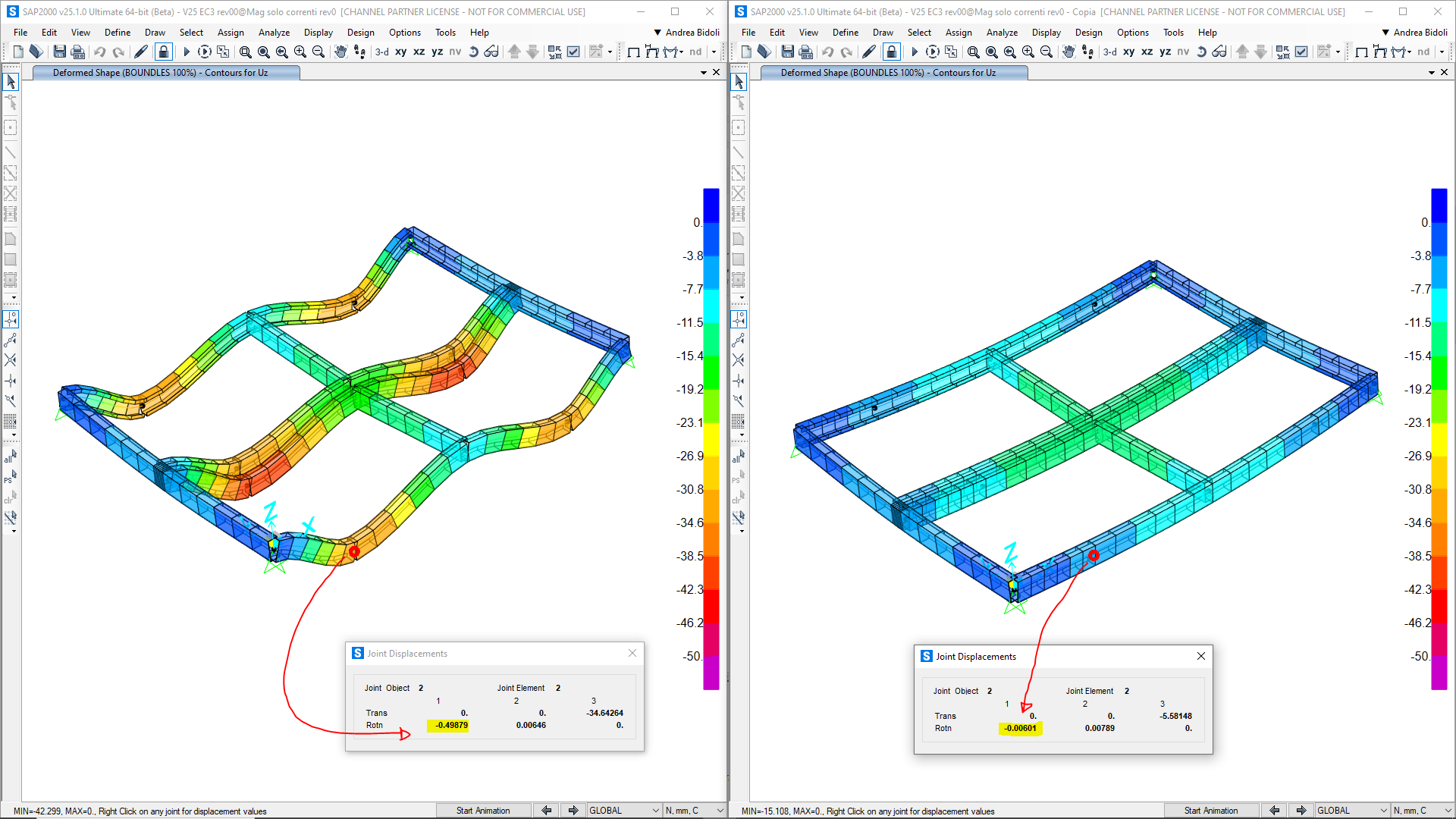Open Analyze menu in left window
Viewport: 1456px width, 819px height.
(274, 33)
